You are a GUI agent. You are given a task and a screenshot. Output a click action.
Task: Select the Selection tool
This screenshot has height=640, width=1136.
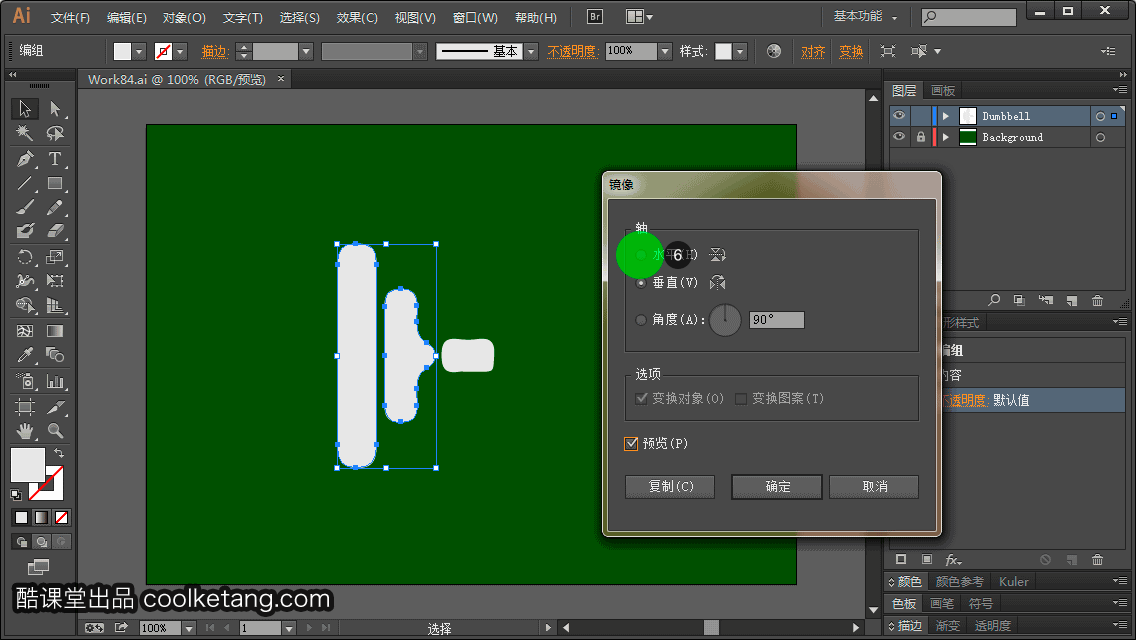(25, 109)
